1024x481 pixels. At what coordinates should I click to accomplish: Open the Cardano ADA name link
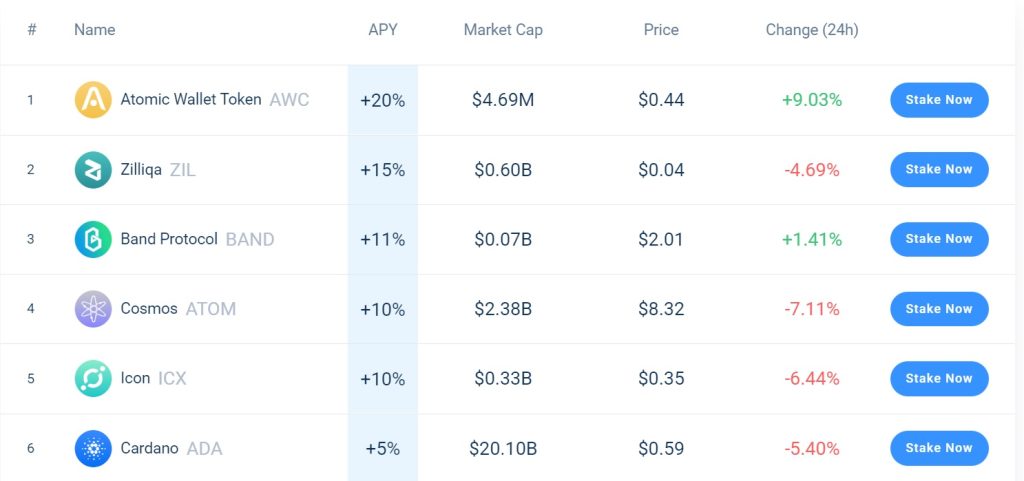point(149,449)
